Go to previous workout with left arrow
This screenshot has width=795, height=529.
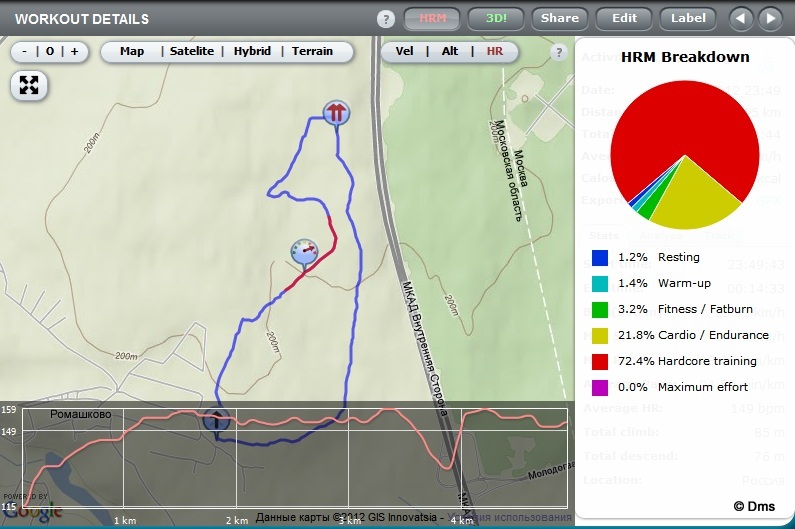(x=739, y=18)
